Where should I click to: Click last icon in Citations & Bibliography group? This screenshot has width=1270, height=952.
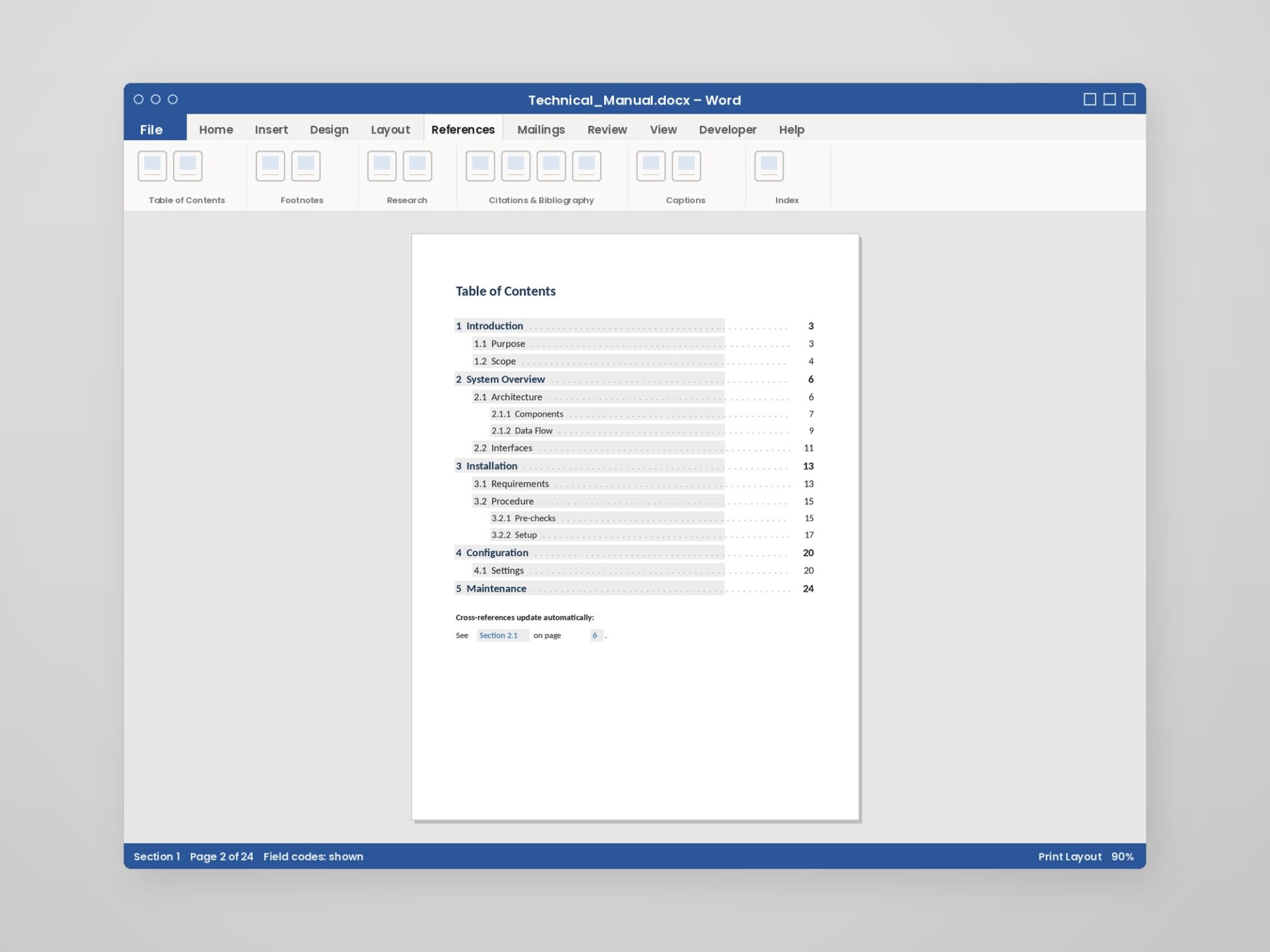pyautogui.click(x=587, y=166)
